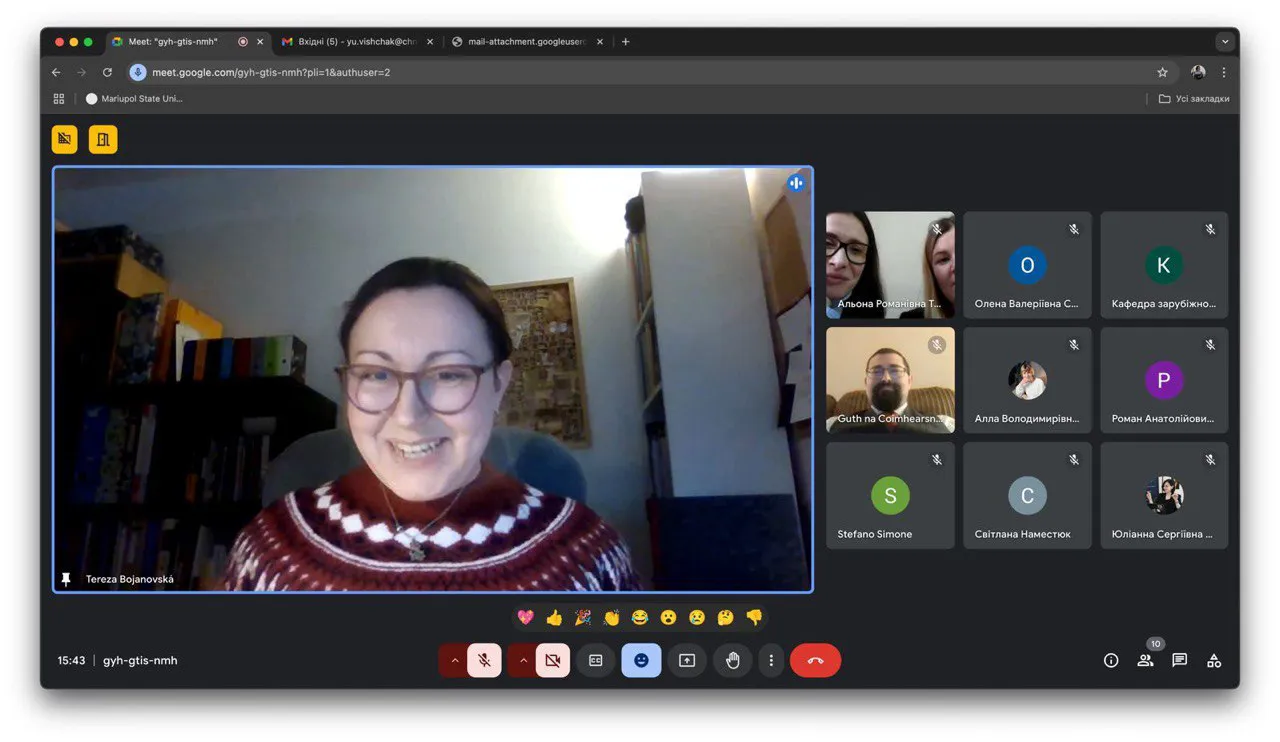
Task: Open the present screen option
Action: 687,661
